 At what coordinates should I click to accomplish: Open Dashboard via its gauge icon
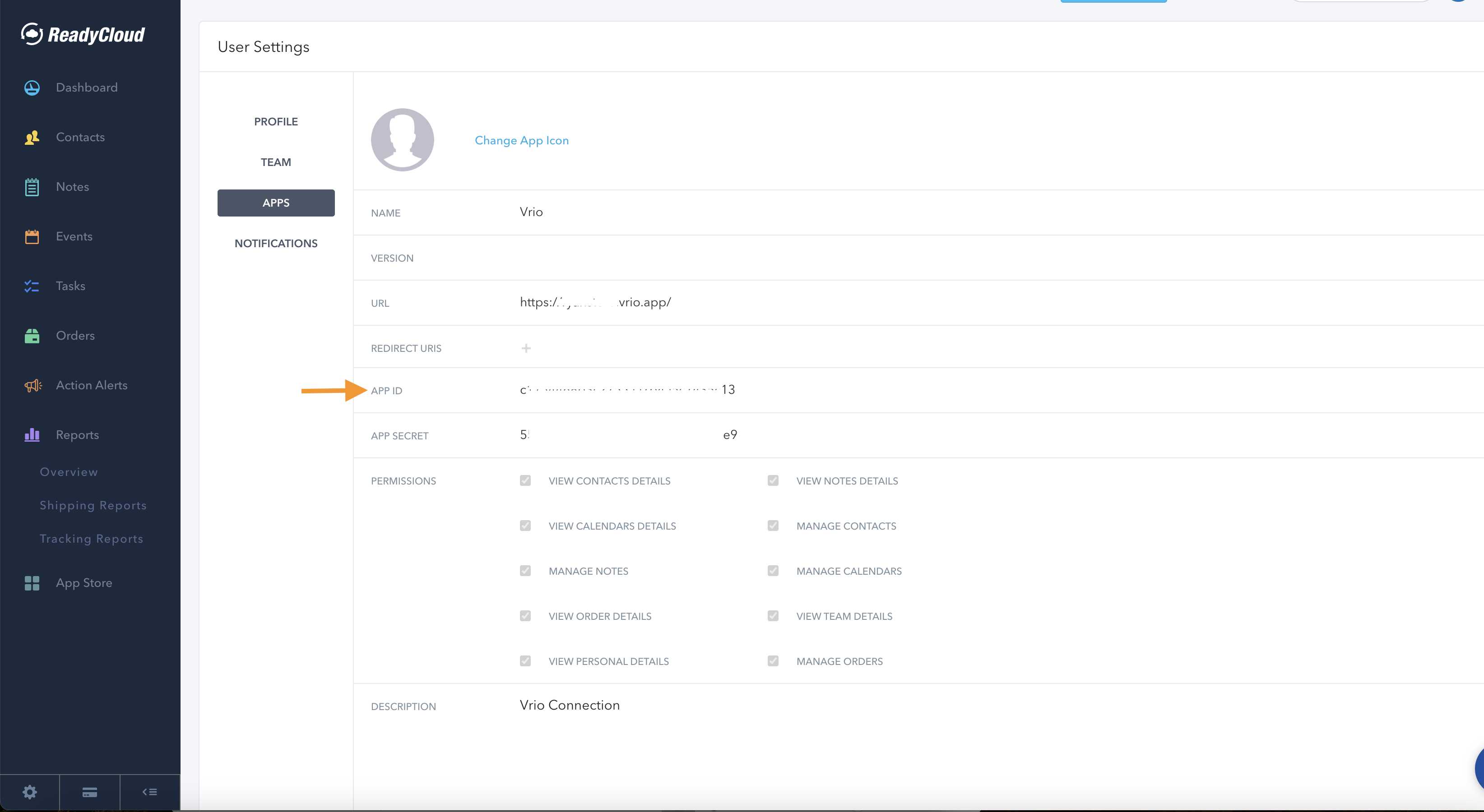pyautogui.click(x=32, y=88)
